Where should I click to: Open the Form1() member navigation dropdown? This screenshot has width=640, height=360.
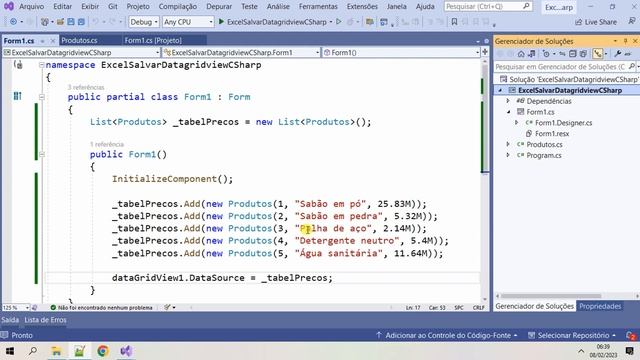click(401, 53)
